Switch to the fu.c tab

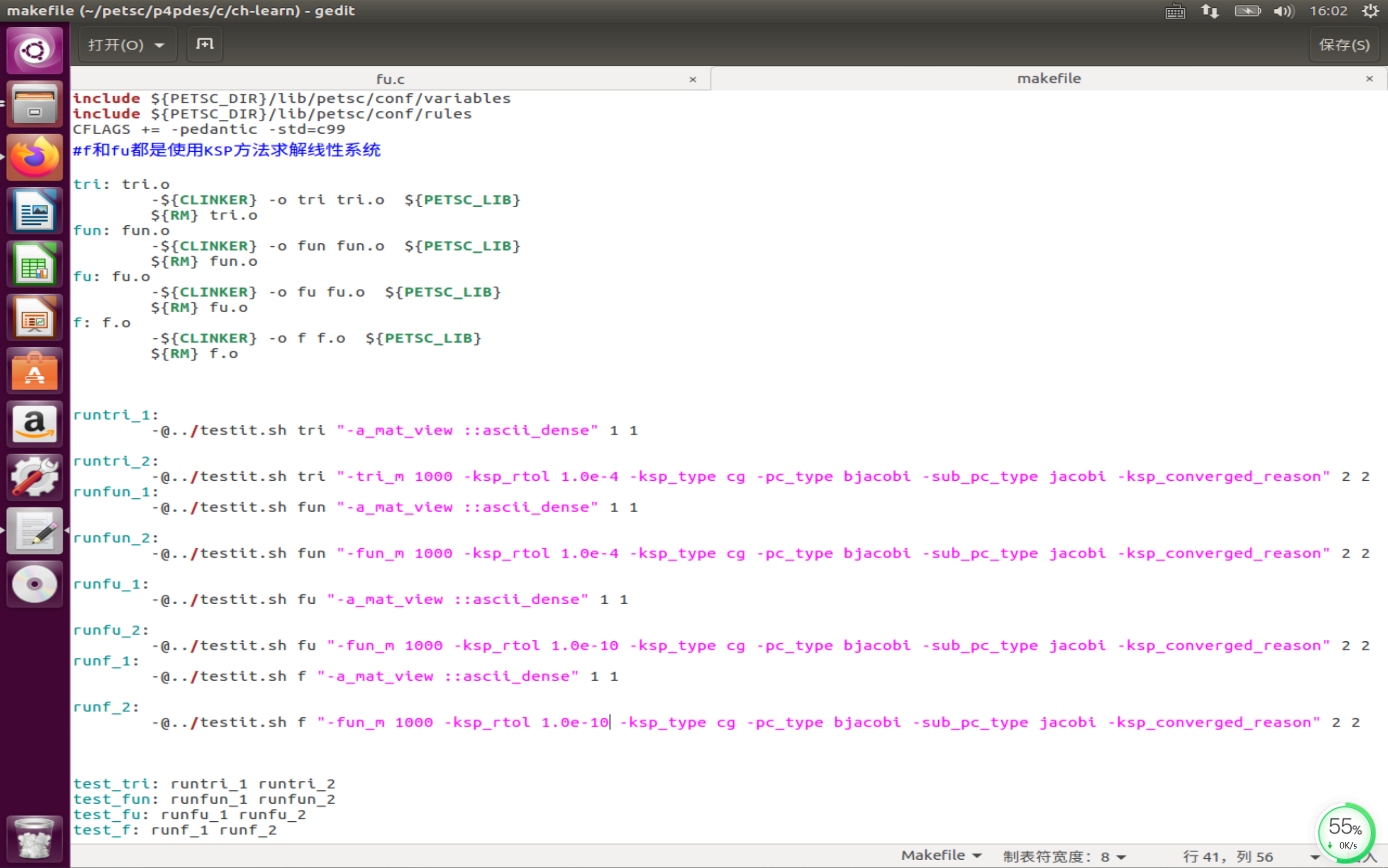point(390,79)
